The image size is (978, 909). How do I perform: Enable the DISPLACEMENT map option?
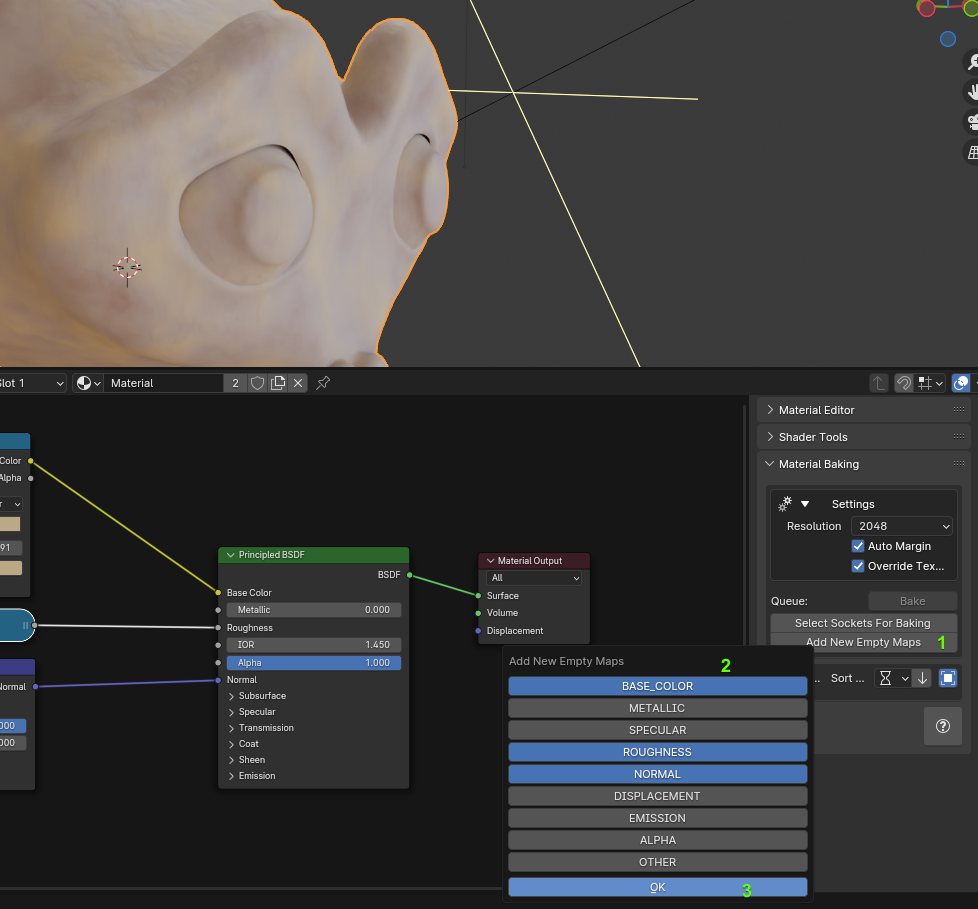pos(657,796)
